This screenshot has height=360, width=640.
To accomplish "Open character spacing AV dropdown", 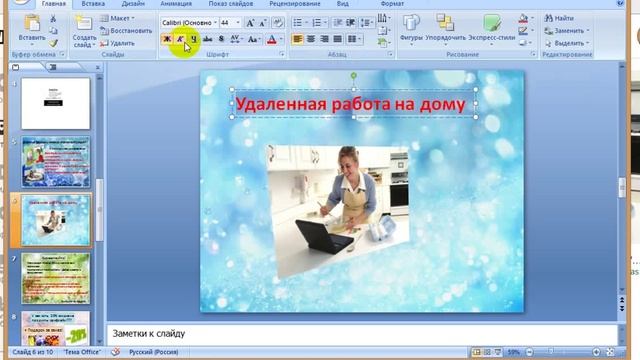I will (x=236, y=39).
